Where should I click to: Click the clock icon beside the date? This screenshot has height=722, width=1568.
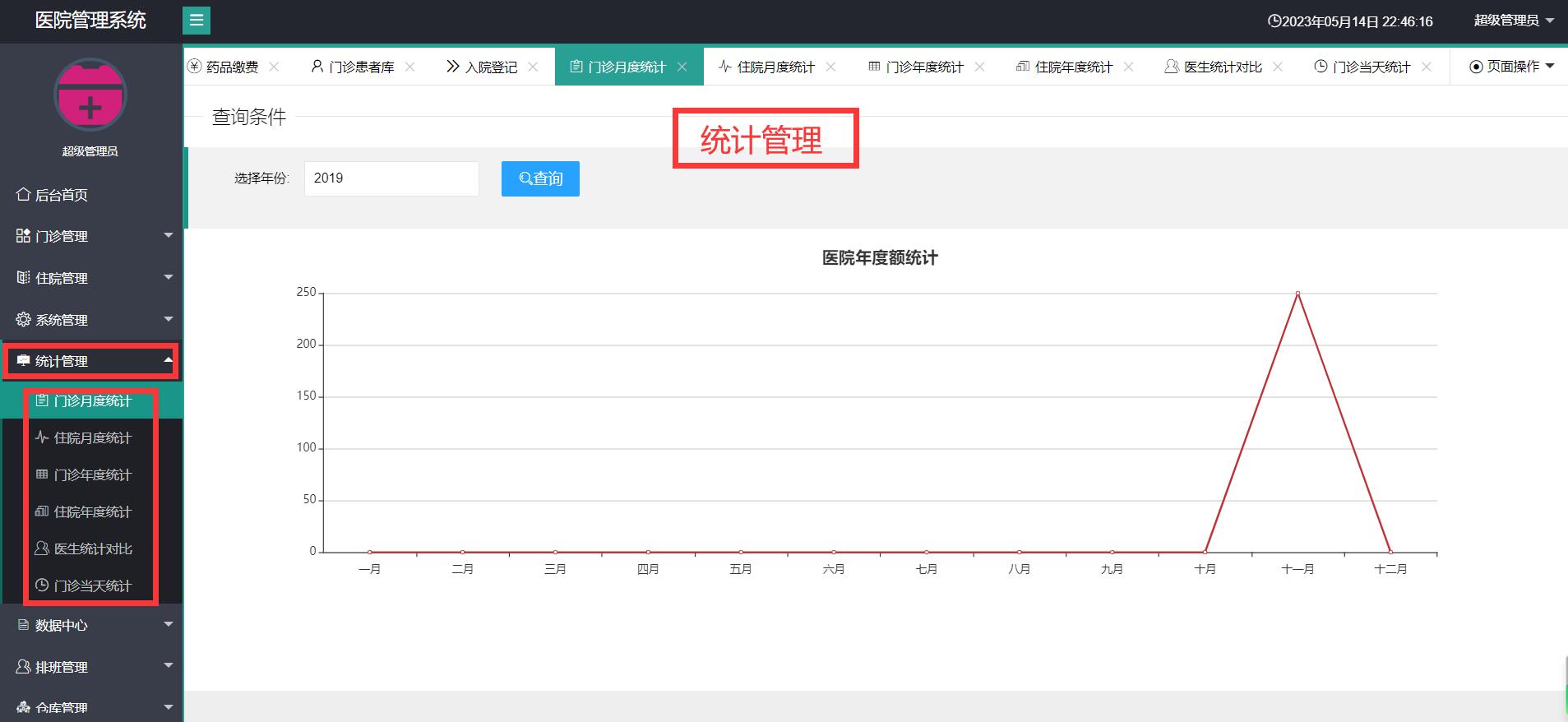tap(1274, 21)
